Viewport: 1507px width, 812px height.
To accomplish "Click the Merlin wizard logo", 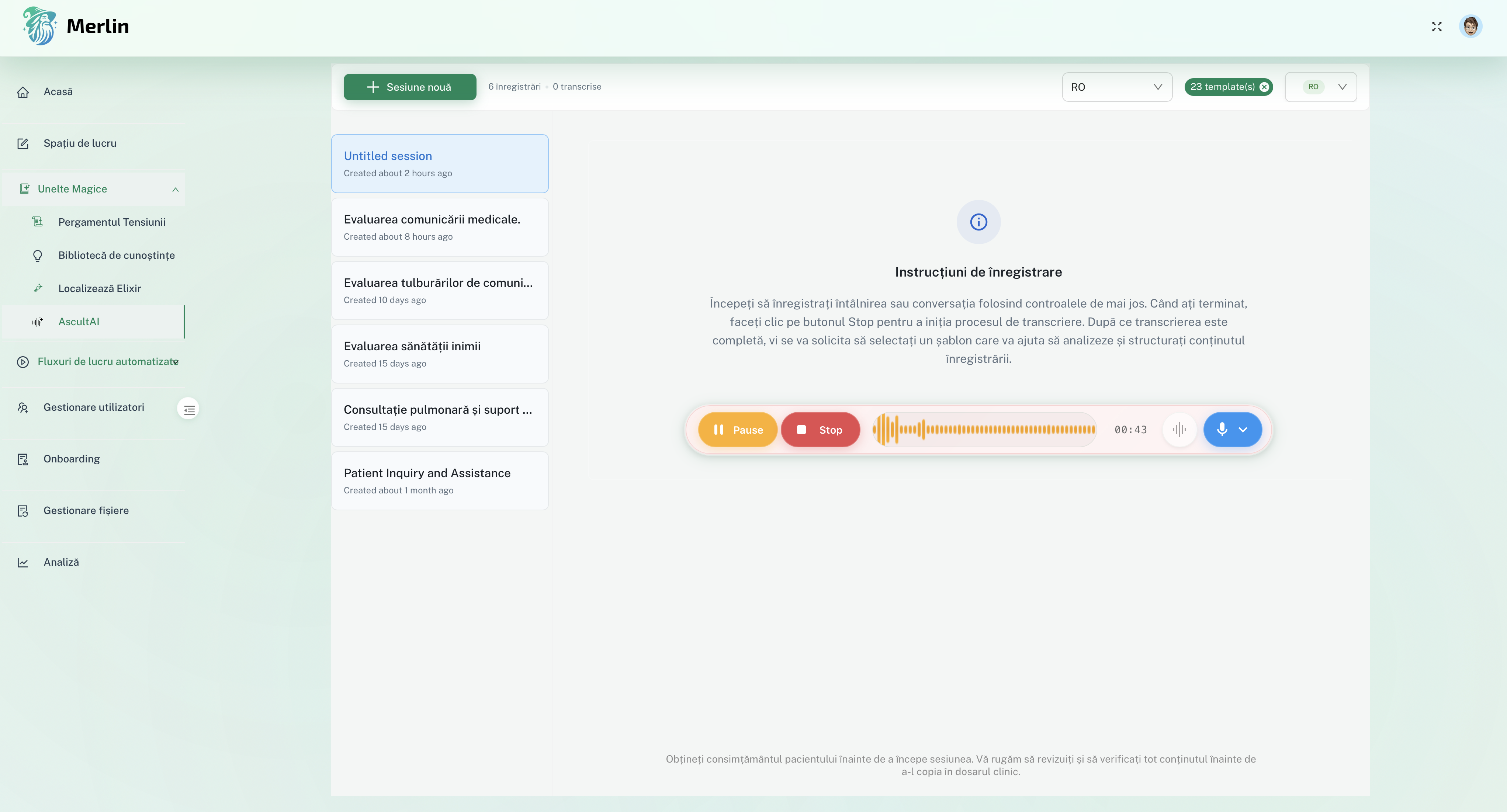I will pos(40,26).
